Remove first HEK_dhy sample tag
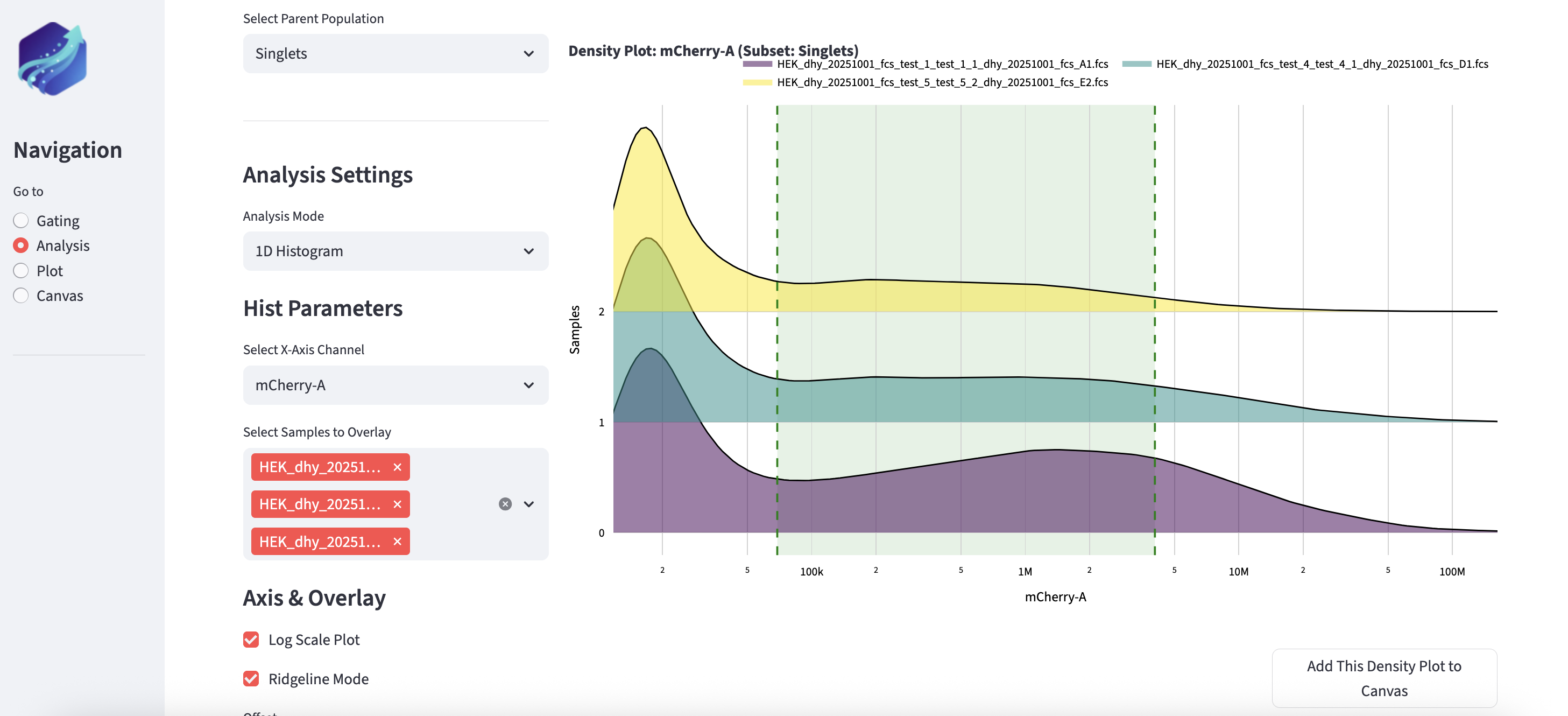Viewport: 1568px width, 716px height. click(x=398, y=467)
